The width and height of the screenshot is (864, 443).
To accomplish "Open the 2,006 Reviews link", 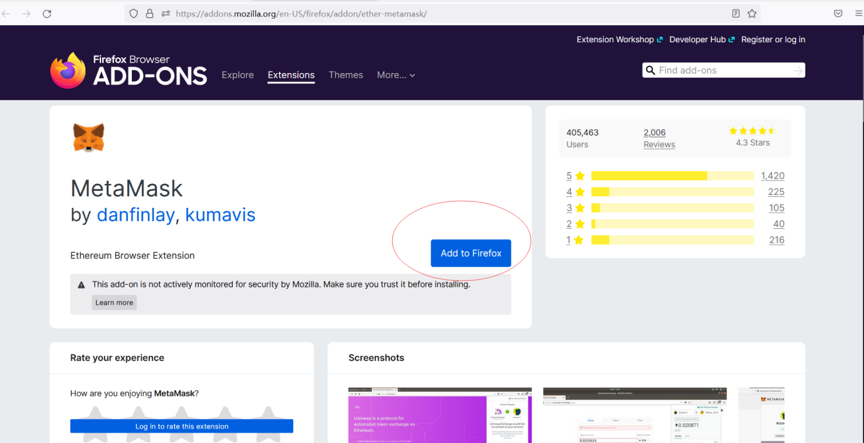I will [659, 138].
